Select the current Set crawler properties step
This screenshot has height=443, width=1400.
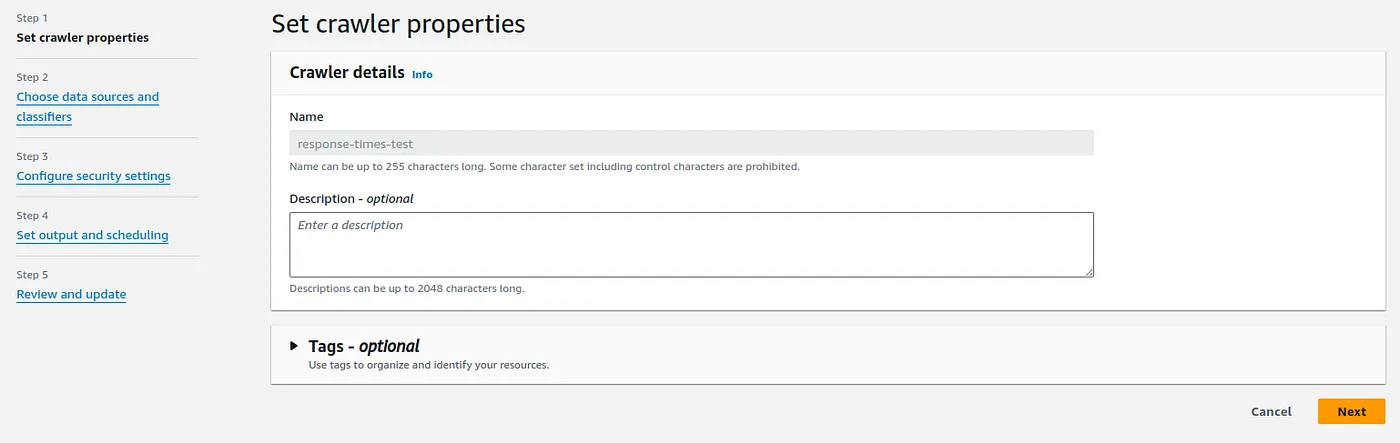tap(83, 38)
